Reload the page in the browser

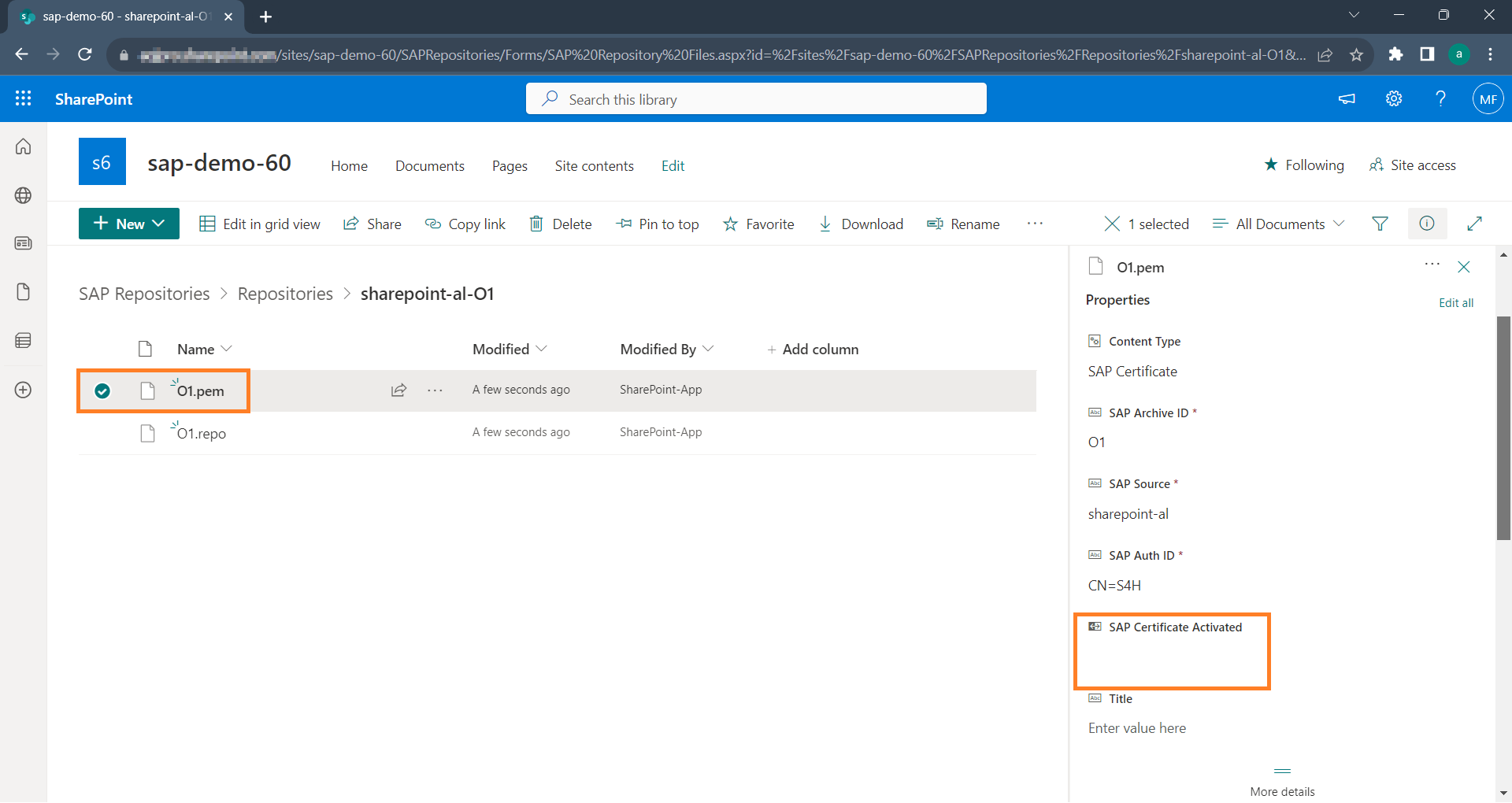pos(85,54)
